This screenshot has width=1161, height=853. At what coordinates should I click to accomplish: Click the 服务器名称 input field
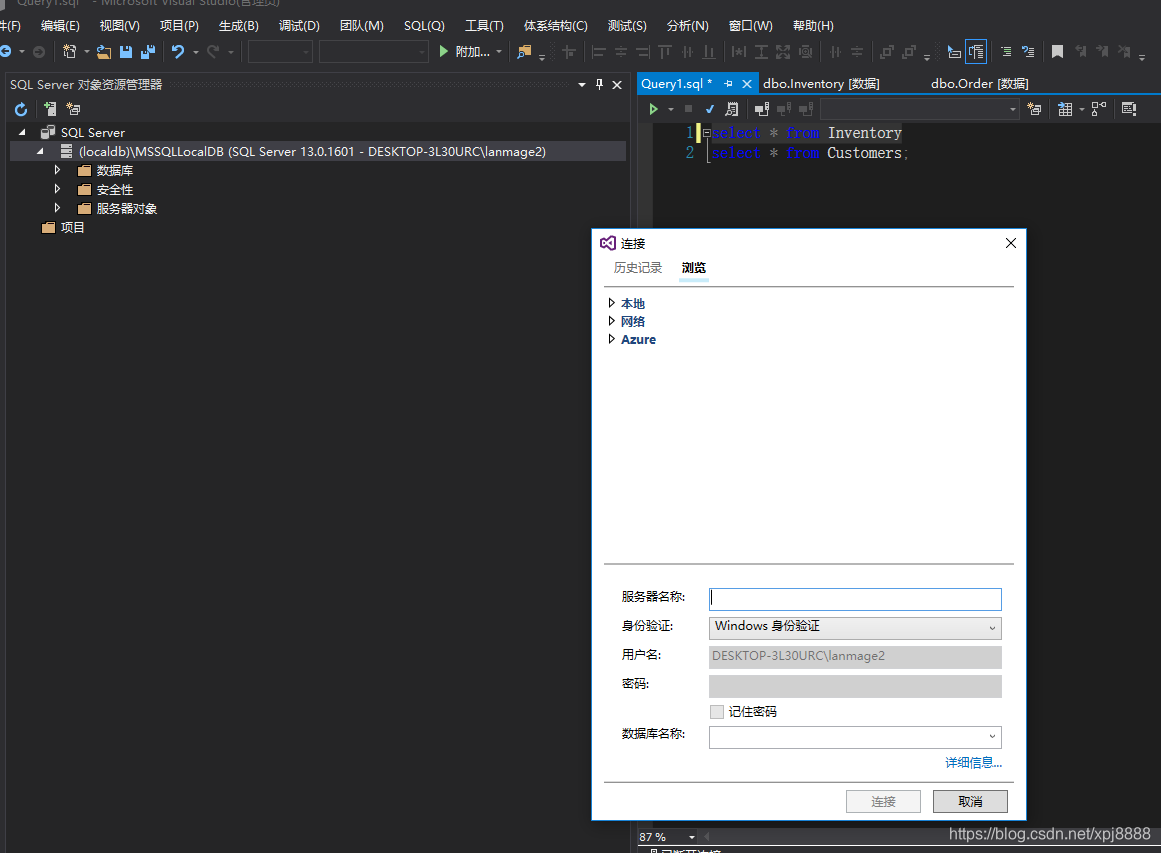coord(855,599)
